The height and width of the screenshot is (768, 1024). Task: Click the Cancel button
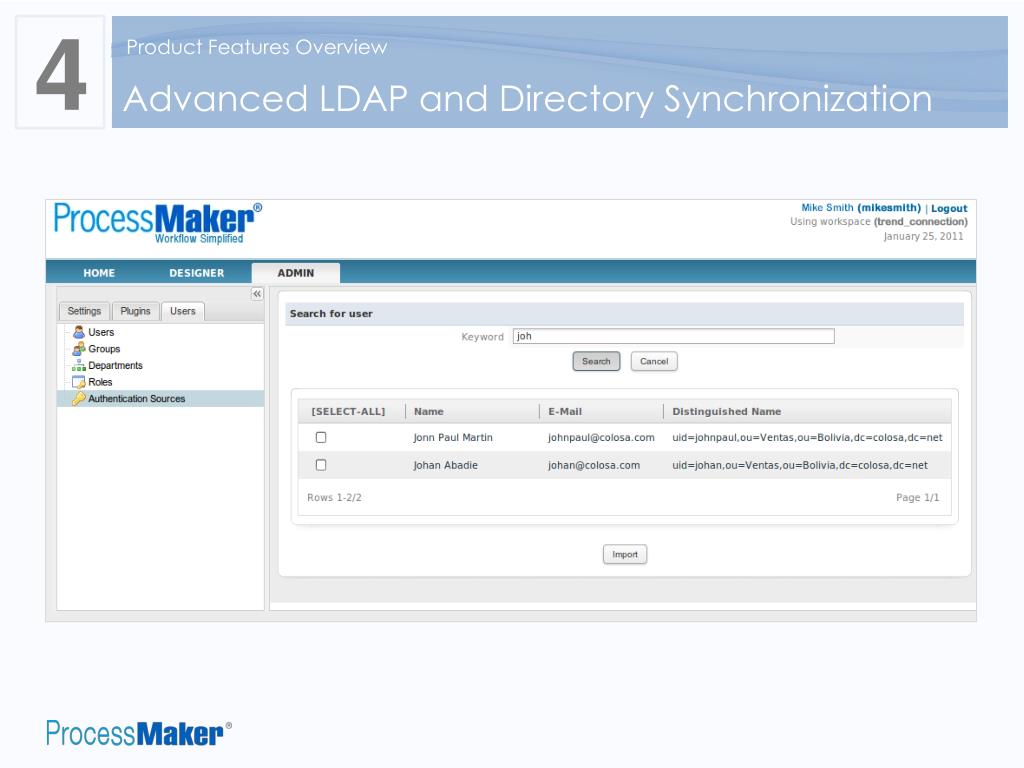pos(654,361)
